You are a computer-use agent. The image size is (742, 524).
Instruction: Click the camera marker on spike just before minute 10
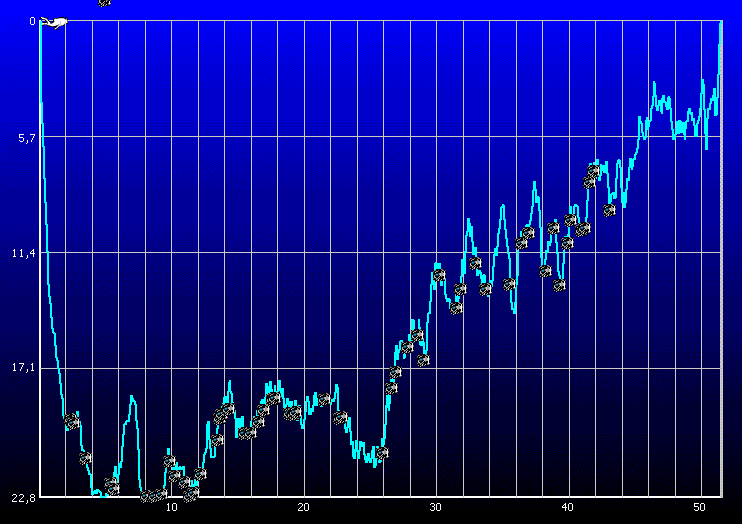click(x=169, y=461)
